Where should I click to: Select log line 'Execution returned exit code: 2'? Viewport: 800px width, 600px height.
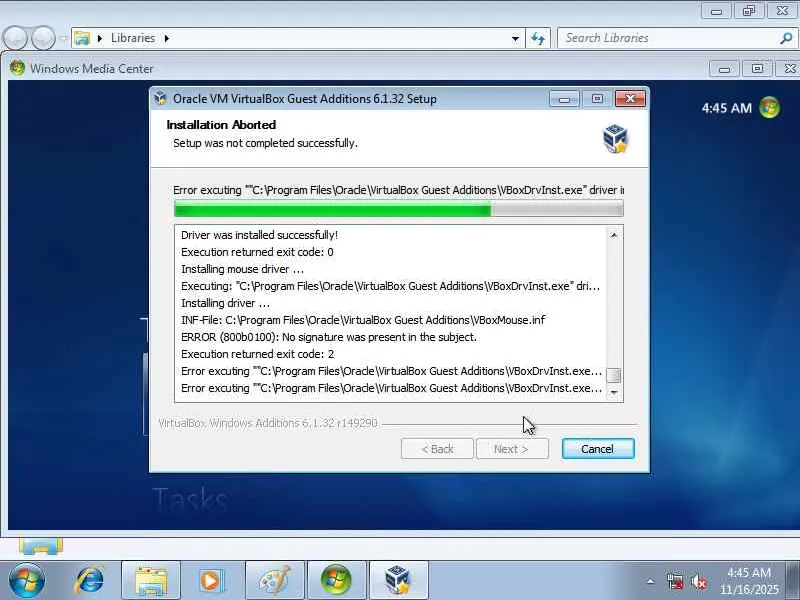[258, 354]
